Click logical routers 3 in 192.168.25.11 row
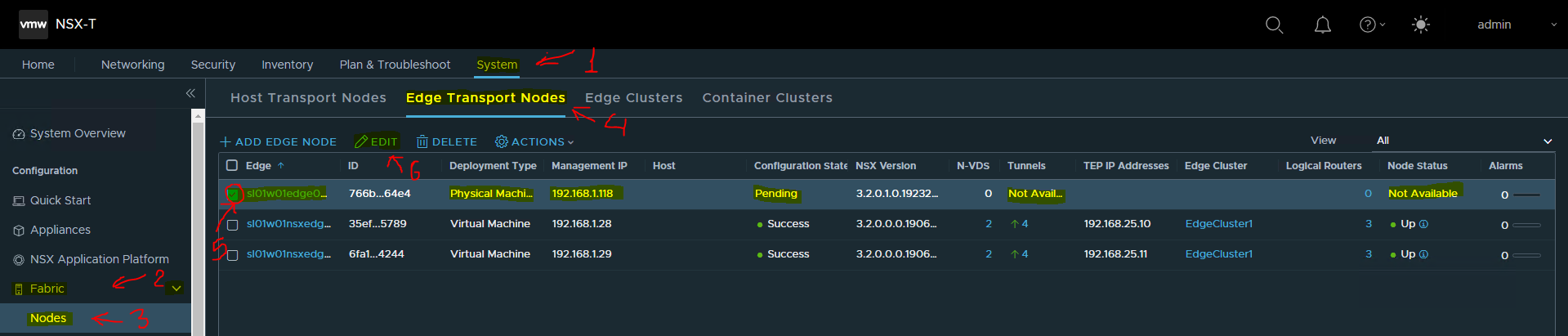 click(x=1369, y=254)
